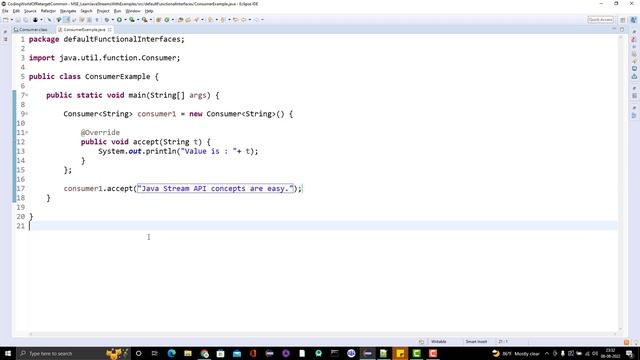
Task: Select the Java perspective icon
Action: point(633,20)
